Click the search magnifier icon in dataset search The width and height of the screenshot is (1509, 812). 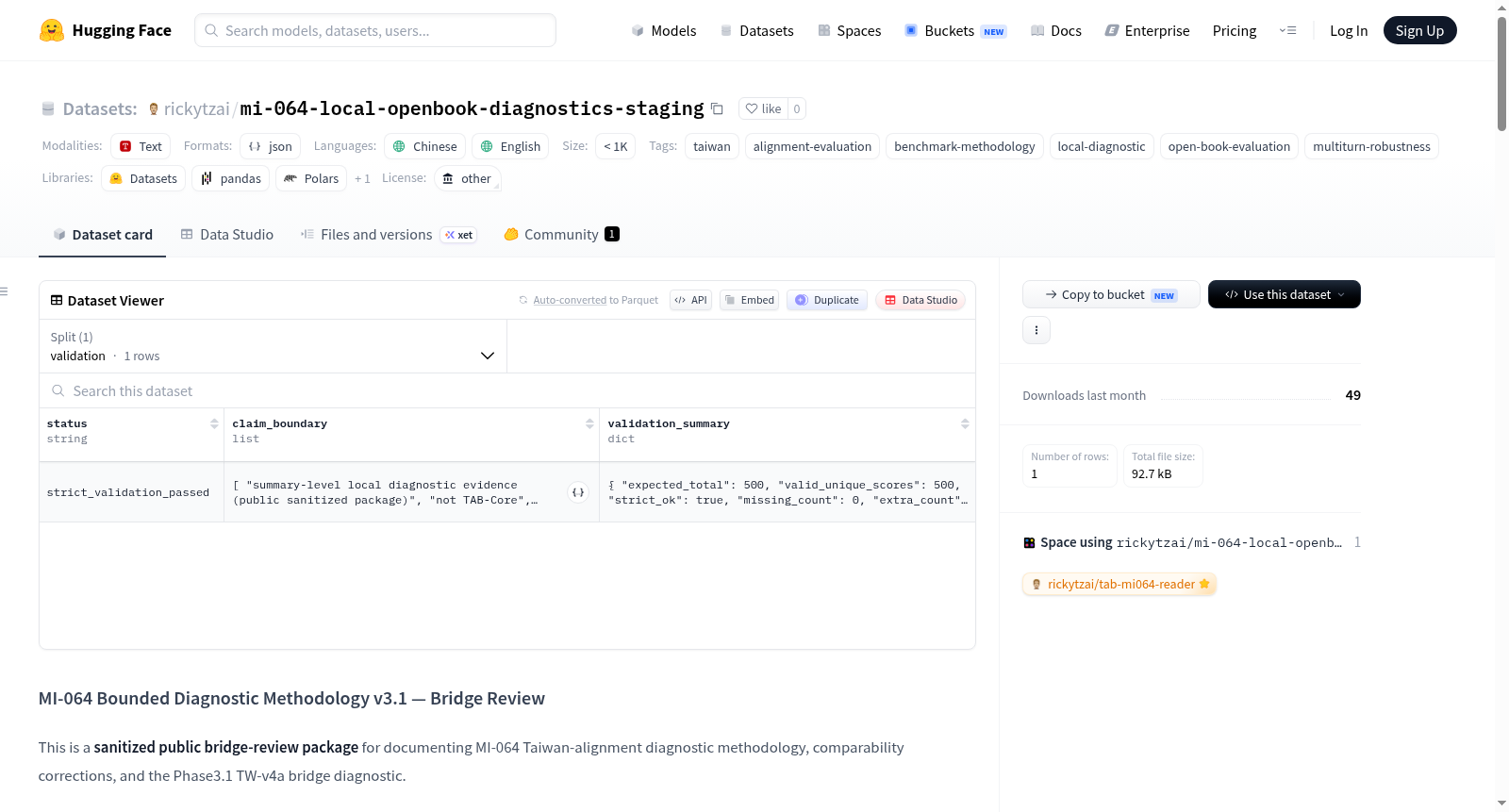tap(58, 390)
